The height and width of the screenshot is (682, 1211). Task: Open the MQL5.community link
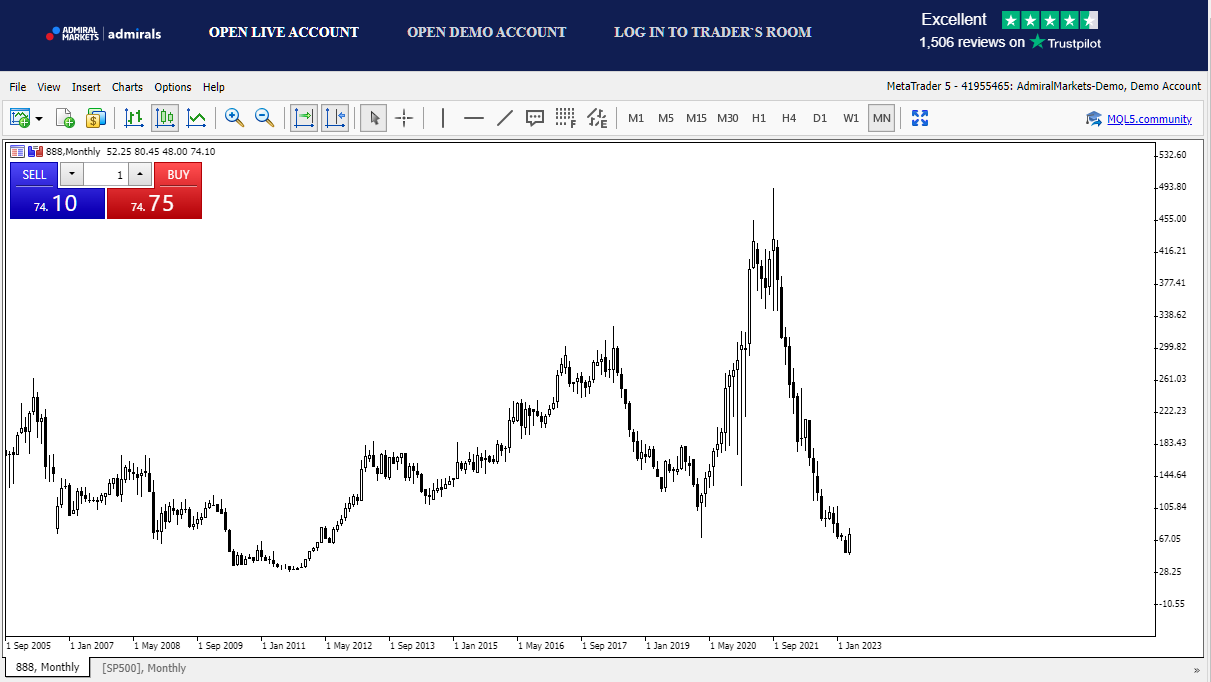pos(1149,119)
